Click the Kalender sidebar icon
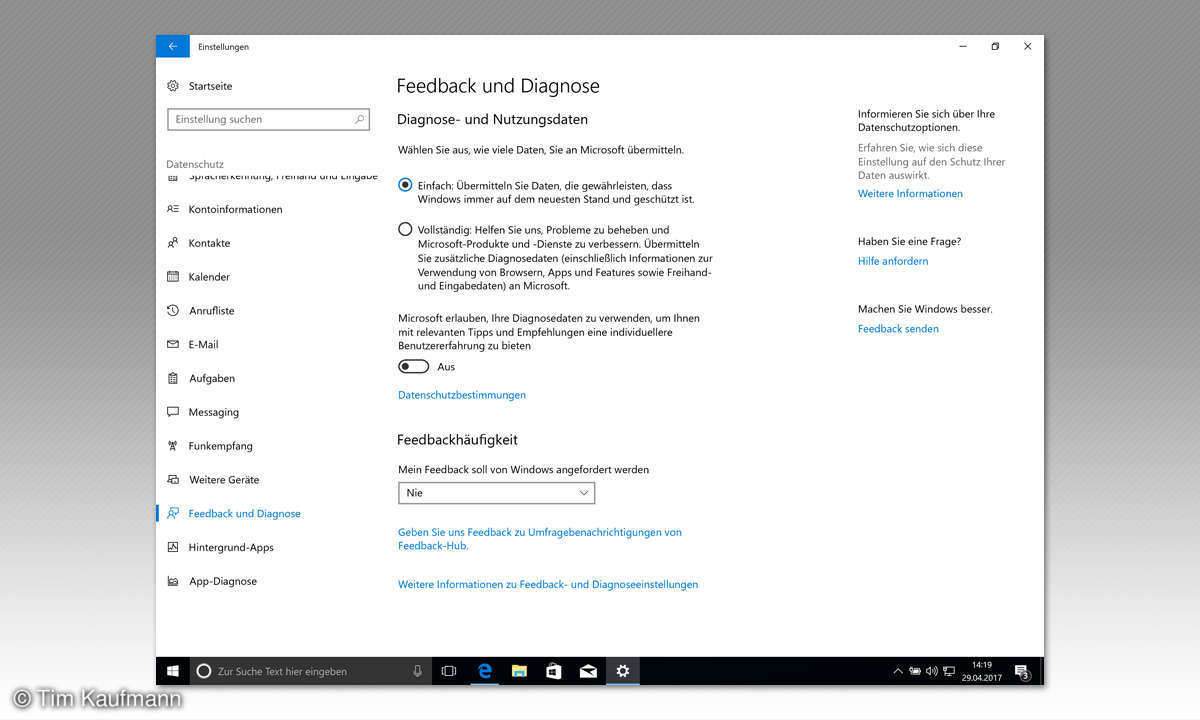The image size is (1200, 720). [x=173, y=277]
